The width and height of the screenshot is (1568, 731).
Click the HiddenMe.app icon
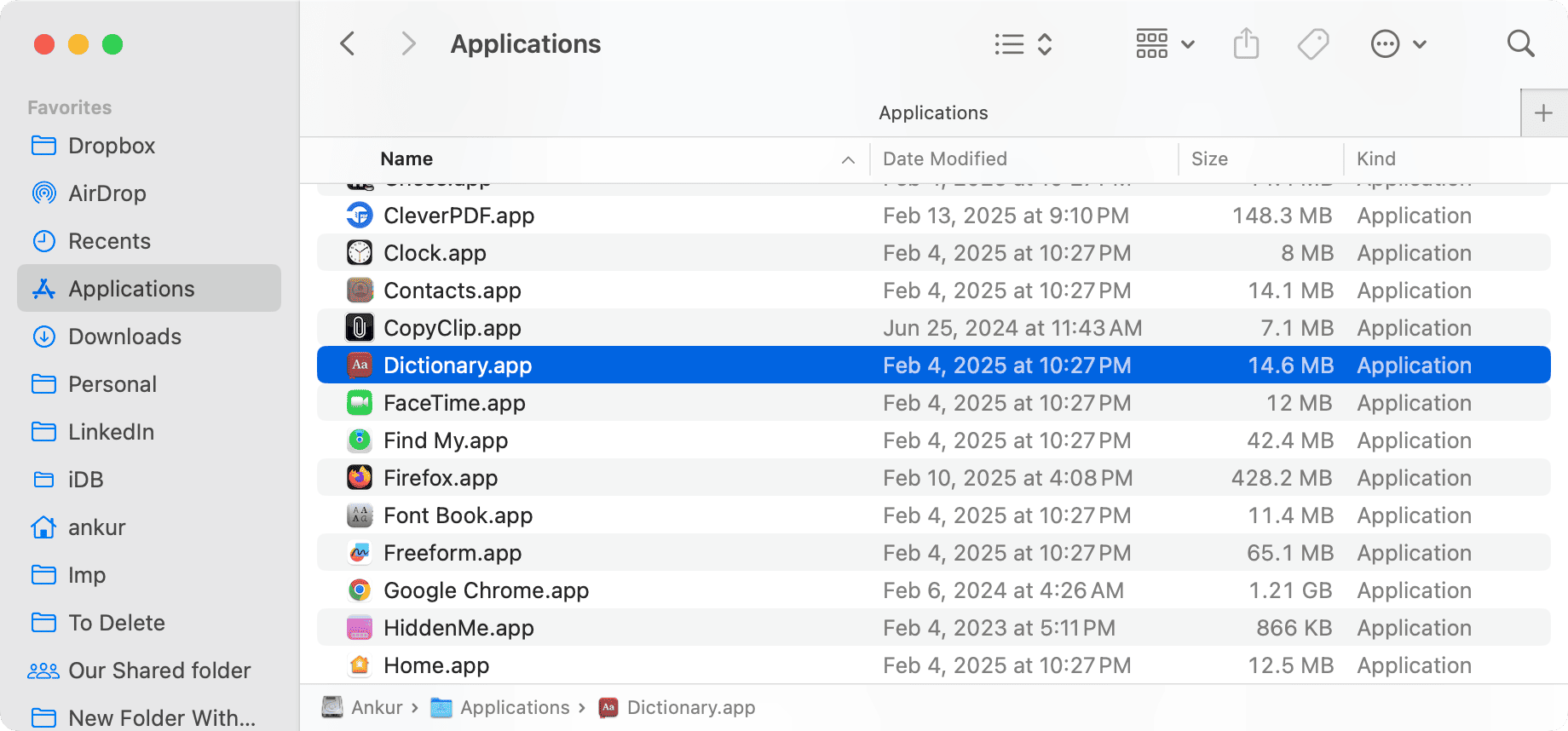360,628
